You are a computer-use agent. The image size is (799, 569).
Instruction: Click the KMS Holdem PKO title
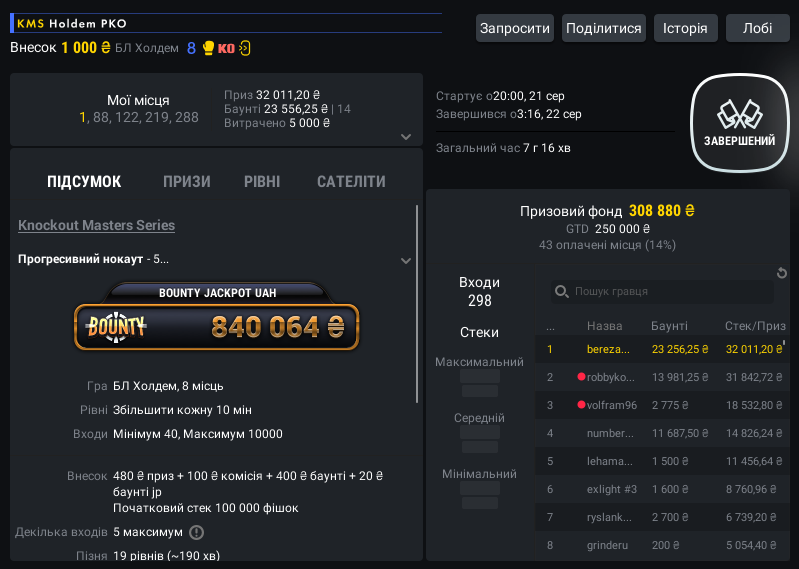pos(71,23)
